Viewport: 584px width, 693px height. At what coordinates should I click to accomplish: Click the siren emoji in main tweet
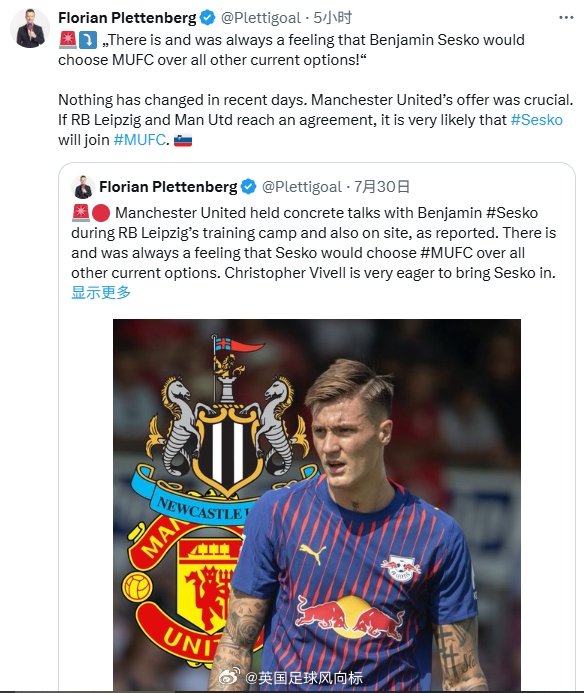[67, 40]
